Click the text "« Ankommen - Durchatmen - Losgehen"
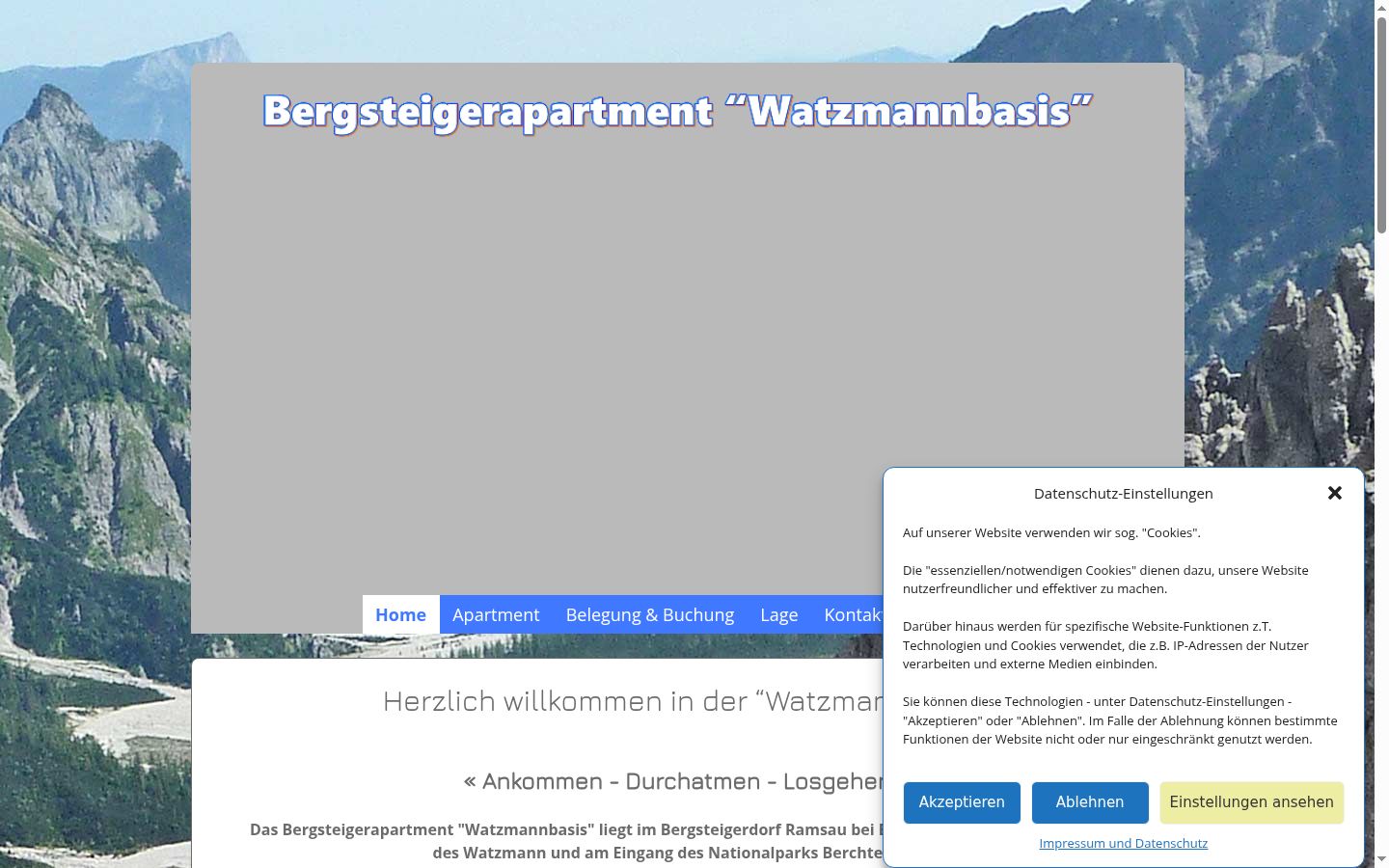The image size is (1389, 868). click(673, 781)
